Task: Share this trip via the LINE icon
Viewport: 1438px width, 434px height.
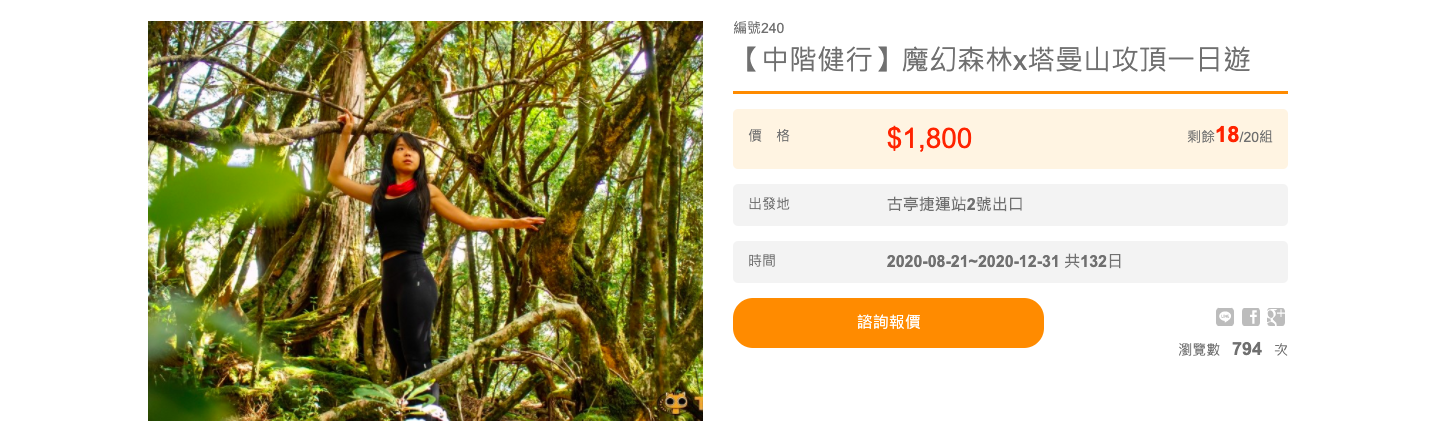Action: [x=1225, y=317]
